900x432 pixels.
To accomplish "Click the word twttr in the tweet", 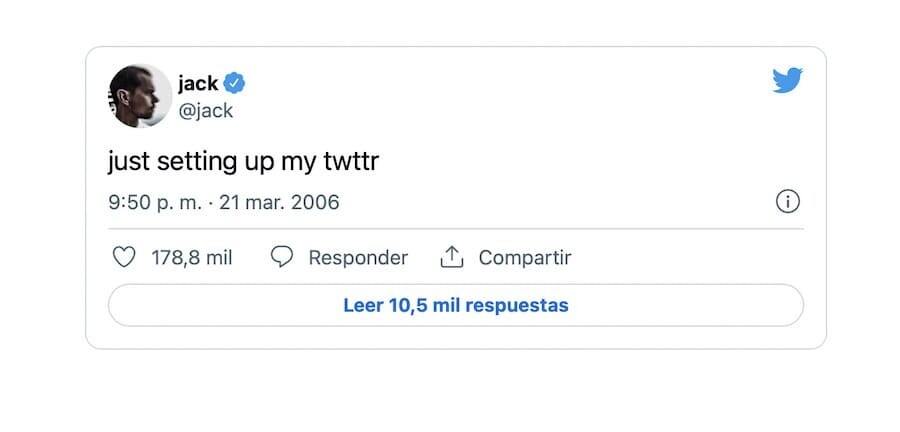I will (351, 162).
